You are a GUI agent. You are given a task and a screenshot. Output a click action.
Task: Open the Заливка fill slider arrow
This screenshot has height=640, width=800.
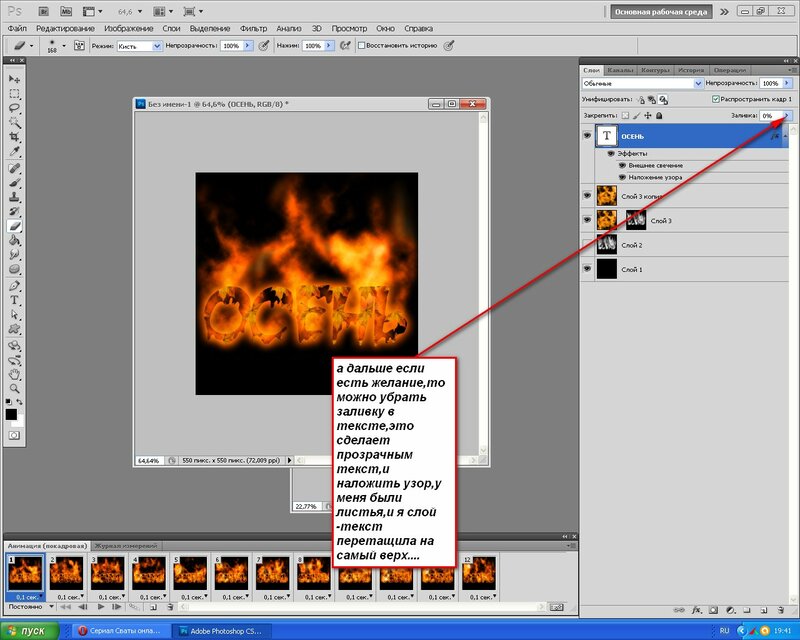[787, 116]
